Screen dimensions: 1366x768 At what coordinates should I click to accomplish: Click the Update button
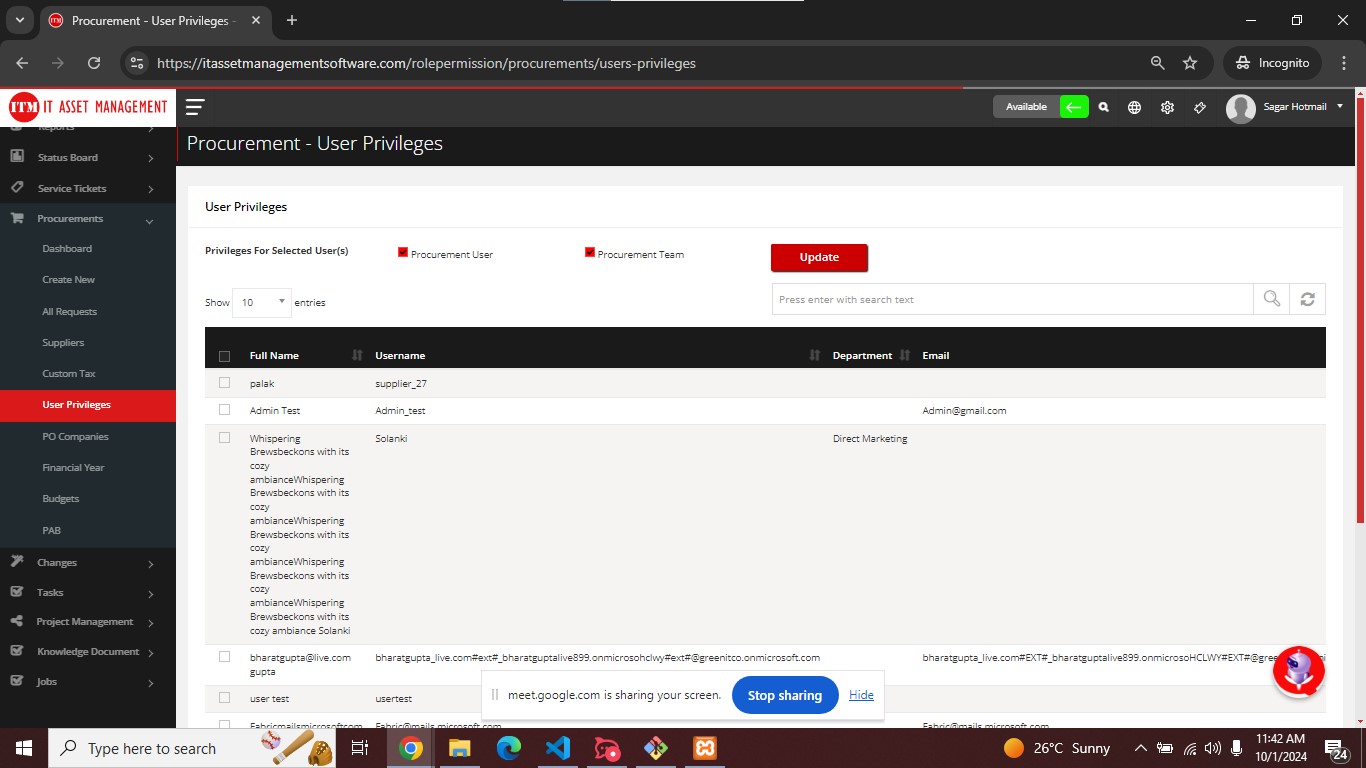pyautogui.click(x=819, y=257)
